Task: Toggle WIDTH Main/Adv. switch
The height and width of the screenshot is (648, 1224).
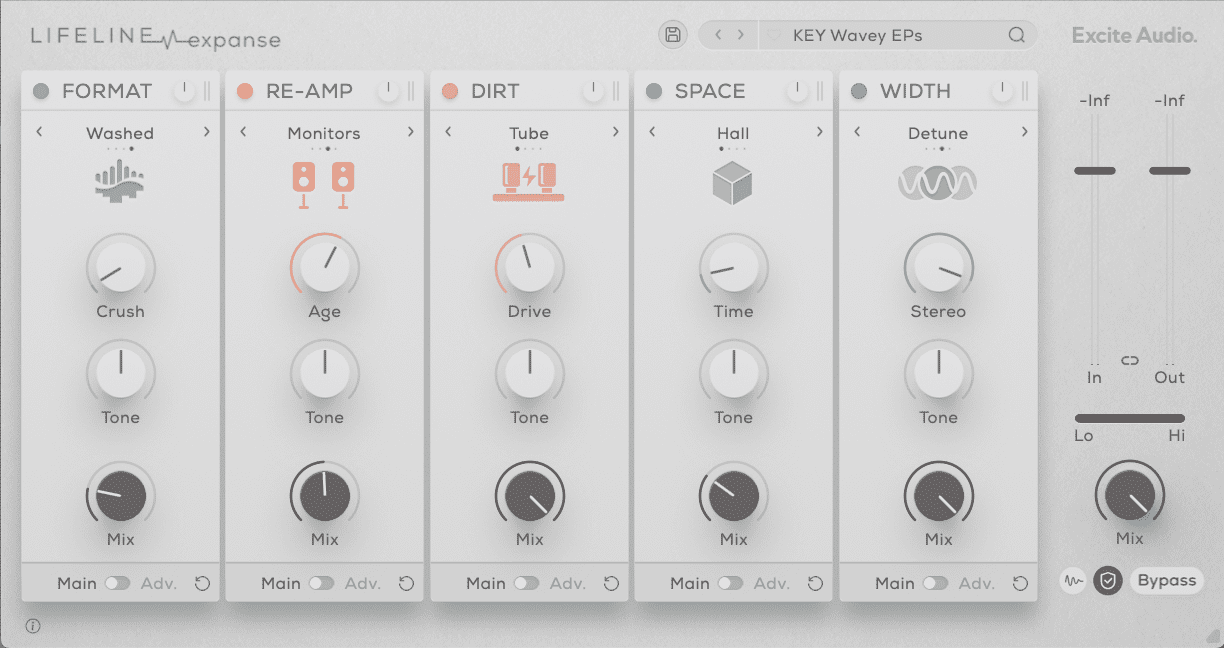Action: (x=936, y=583)
